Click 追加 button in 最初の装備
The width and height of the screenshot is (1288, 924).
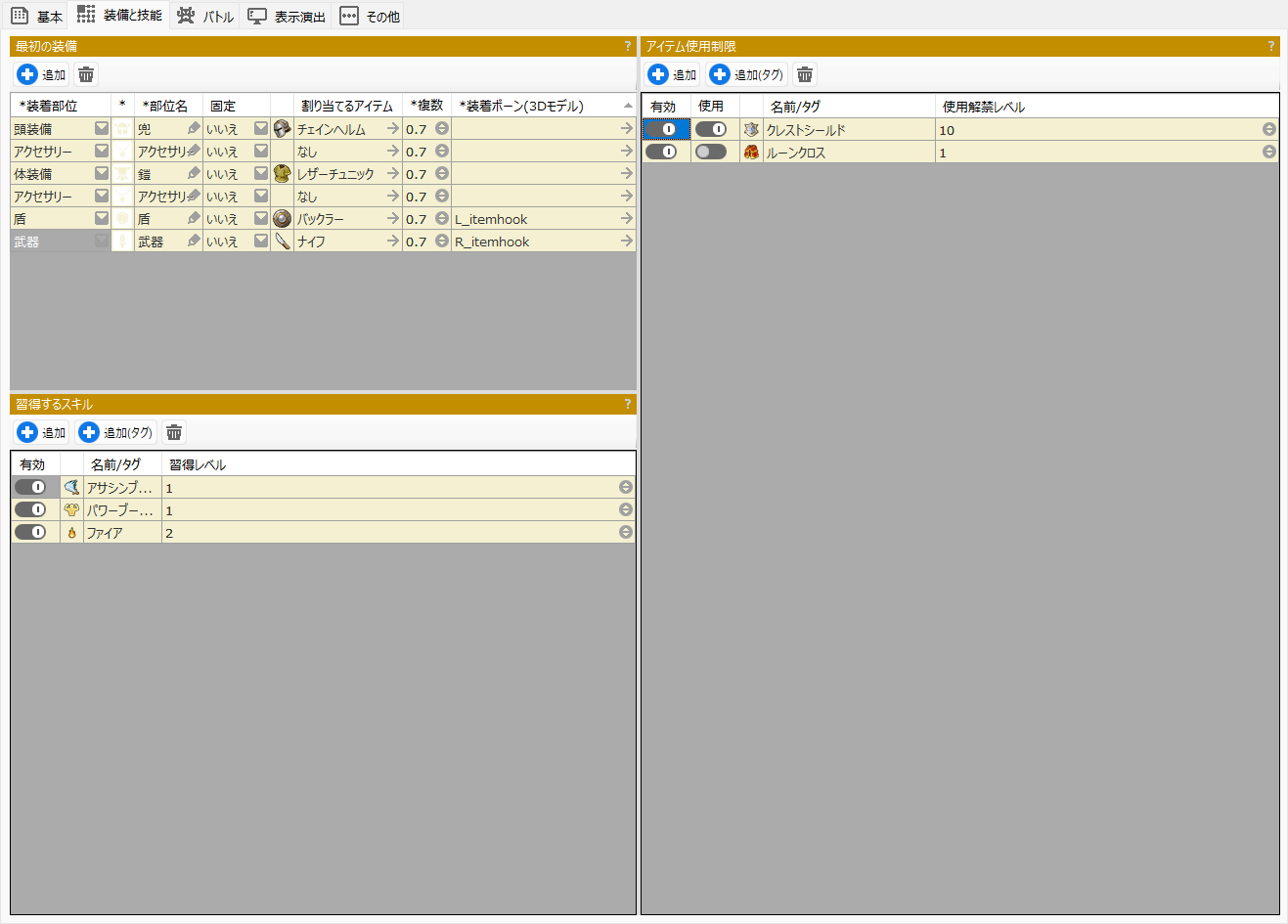pos(41,75)
